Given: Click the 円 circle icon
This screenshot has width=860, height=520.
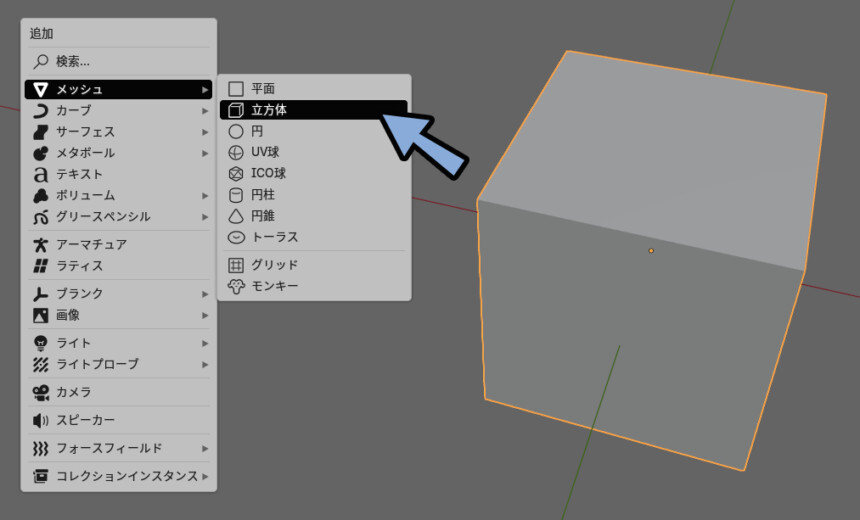Looking at the screenshot, I should pos(236,132).
